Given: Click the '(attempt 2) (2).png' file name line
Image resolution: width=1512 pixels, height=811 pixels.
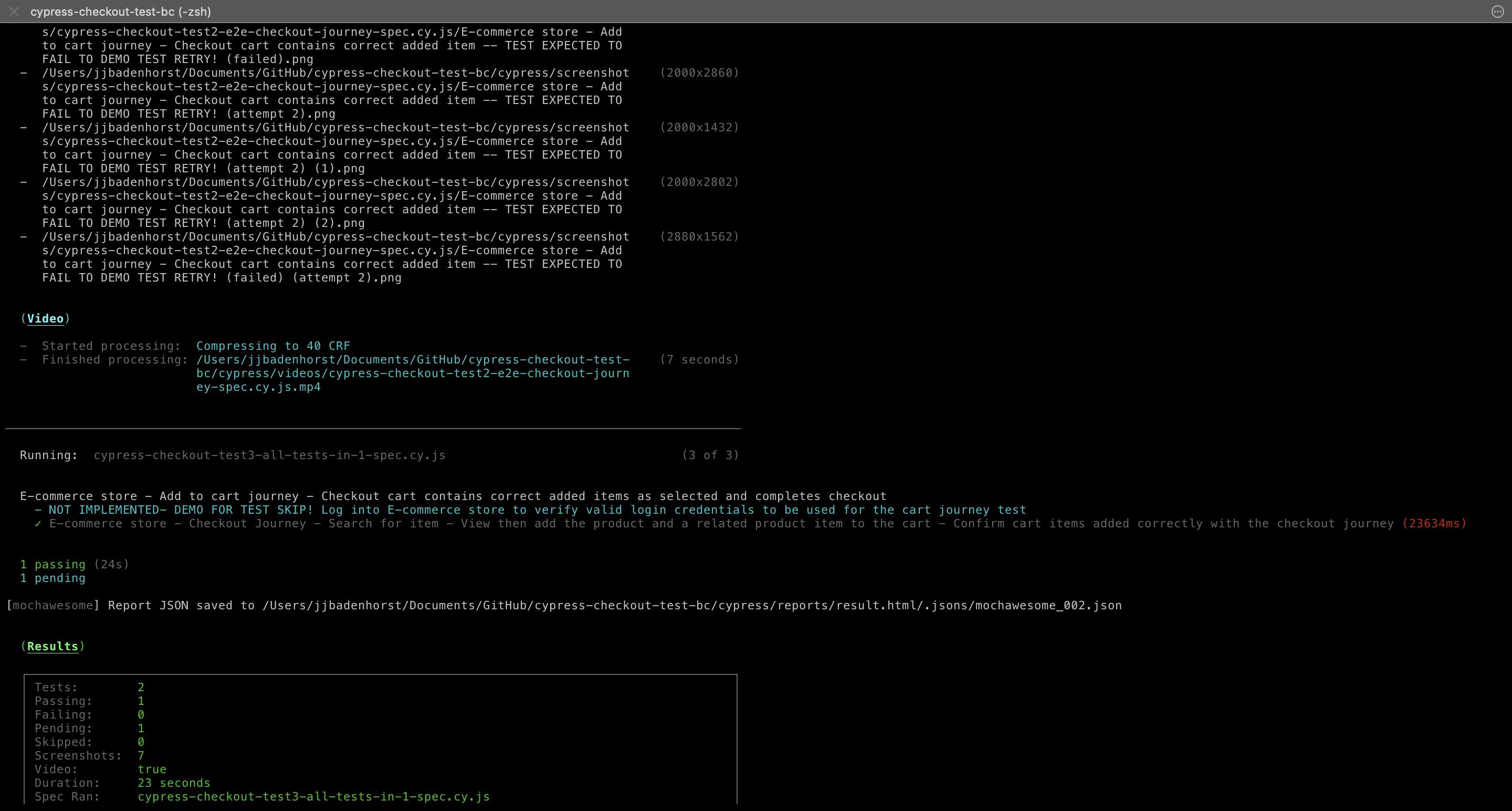Looking at the screenshot, I should tap(203, 223).
